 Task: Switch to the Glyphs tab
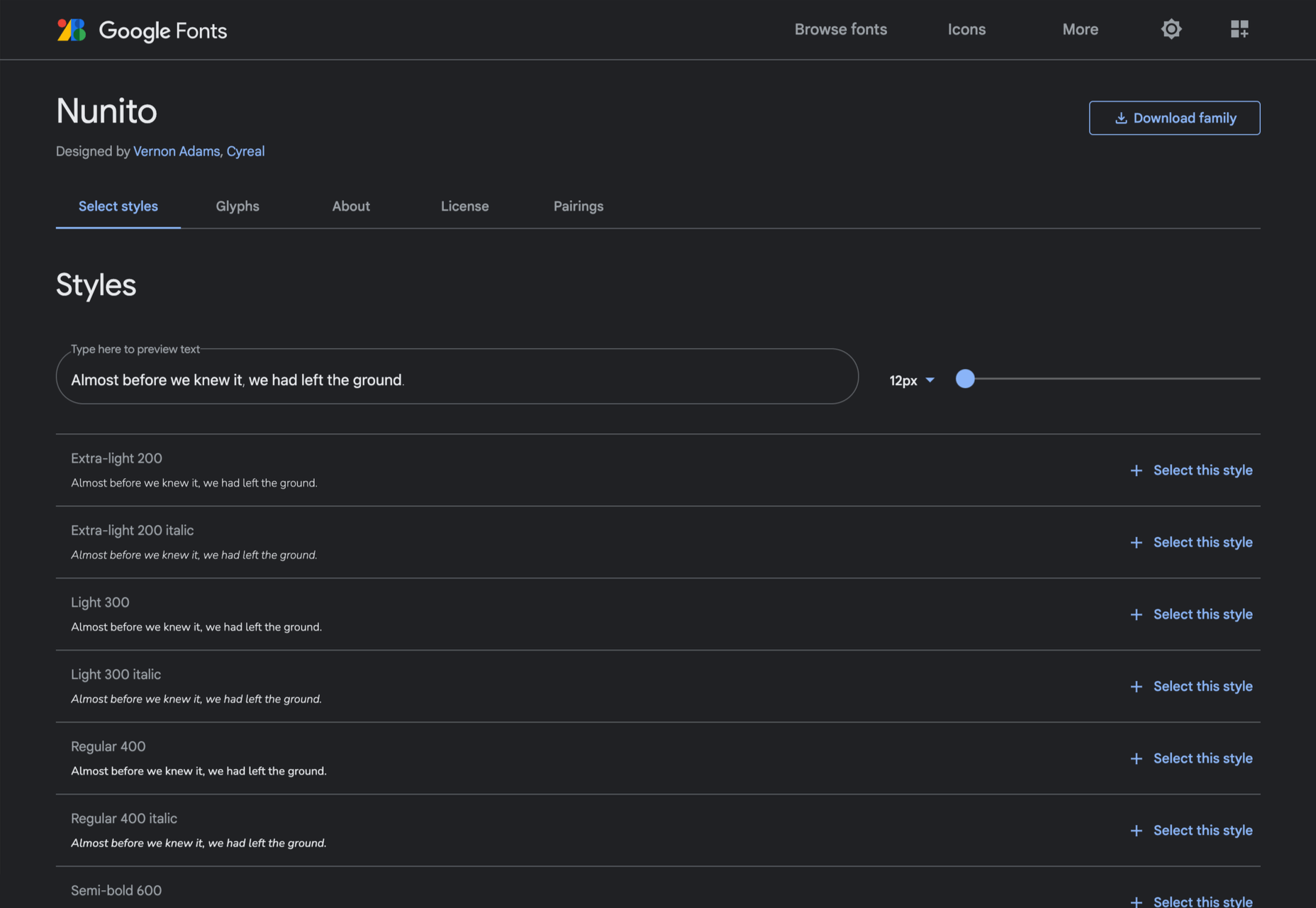pos(238,206)
